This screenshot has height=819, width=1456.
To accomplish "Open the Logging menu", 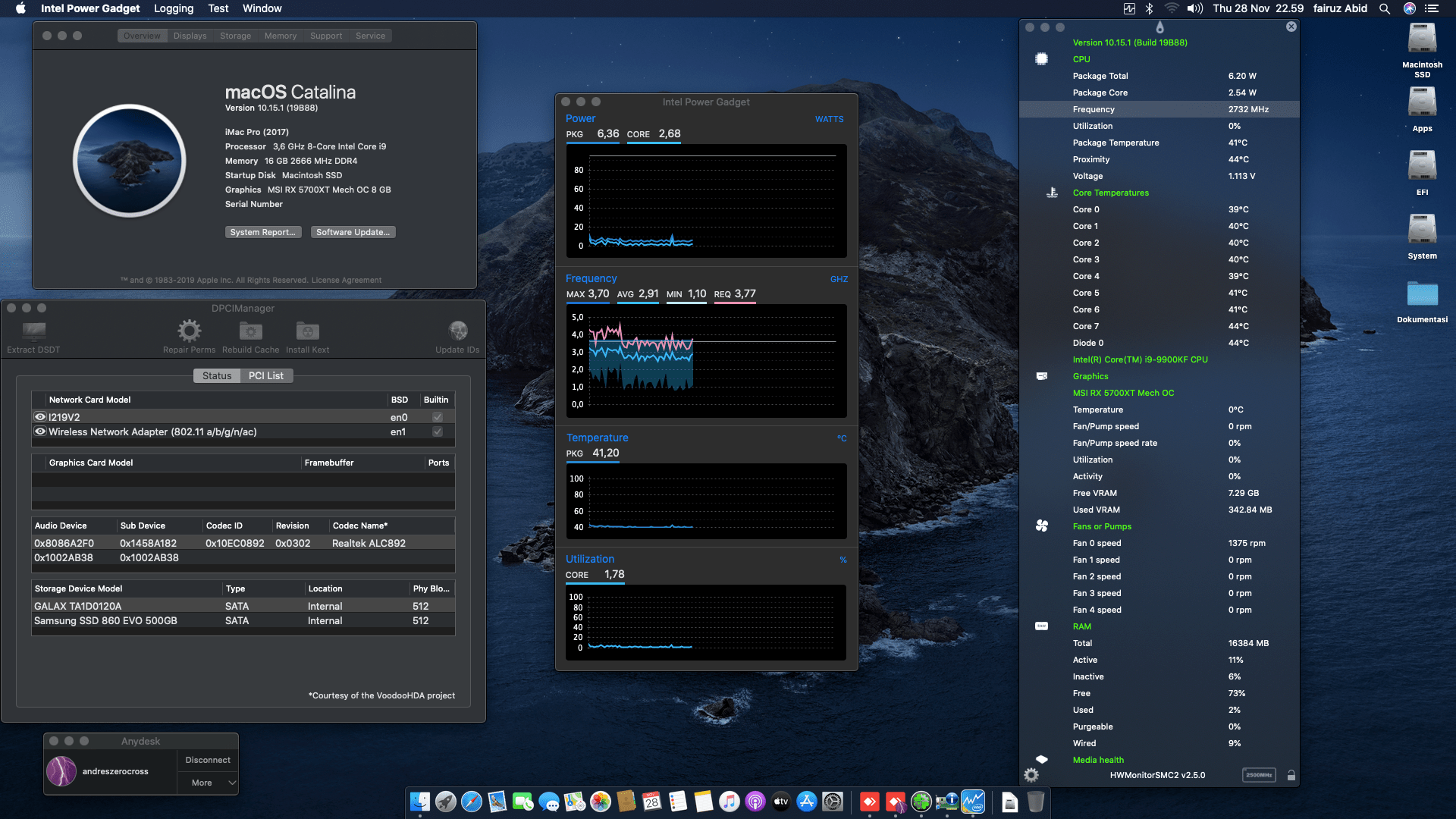I will pos(173,8).
